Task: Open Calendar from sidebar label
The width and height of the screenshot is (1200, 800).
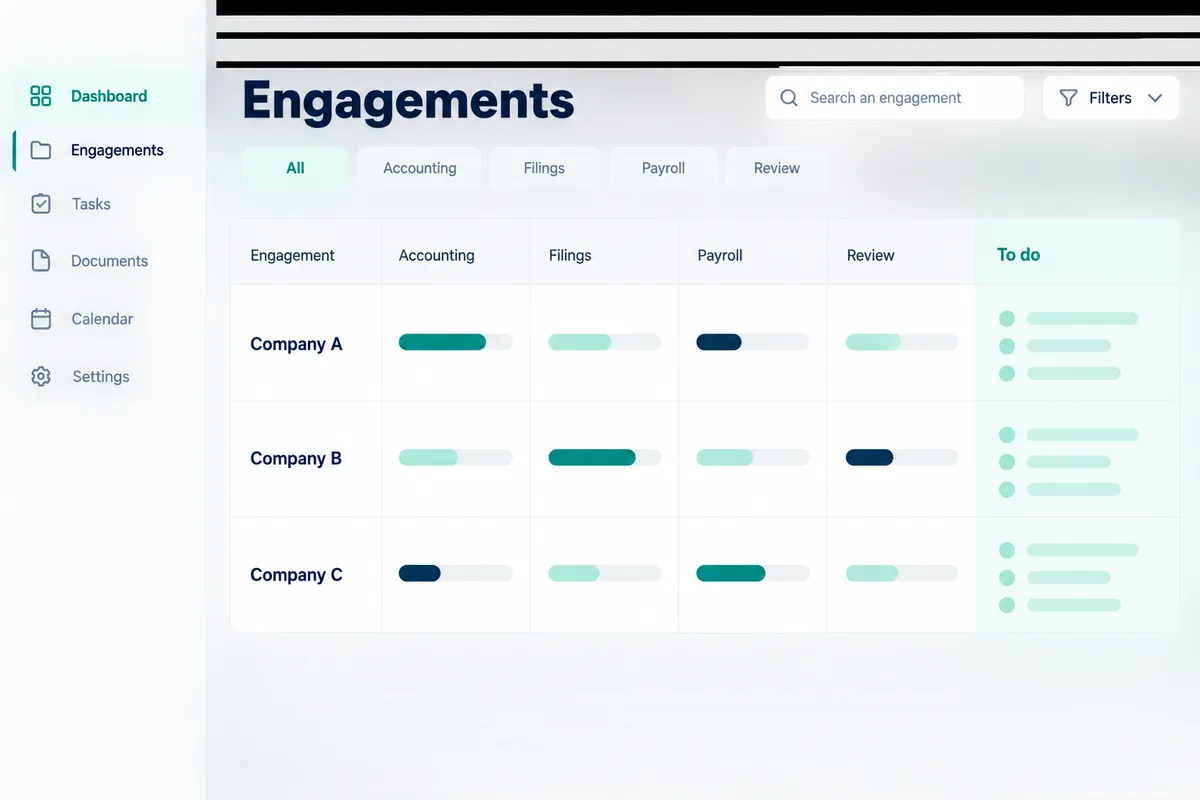Action: click(x=102, y=319)
